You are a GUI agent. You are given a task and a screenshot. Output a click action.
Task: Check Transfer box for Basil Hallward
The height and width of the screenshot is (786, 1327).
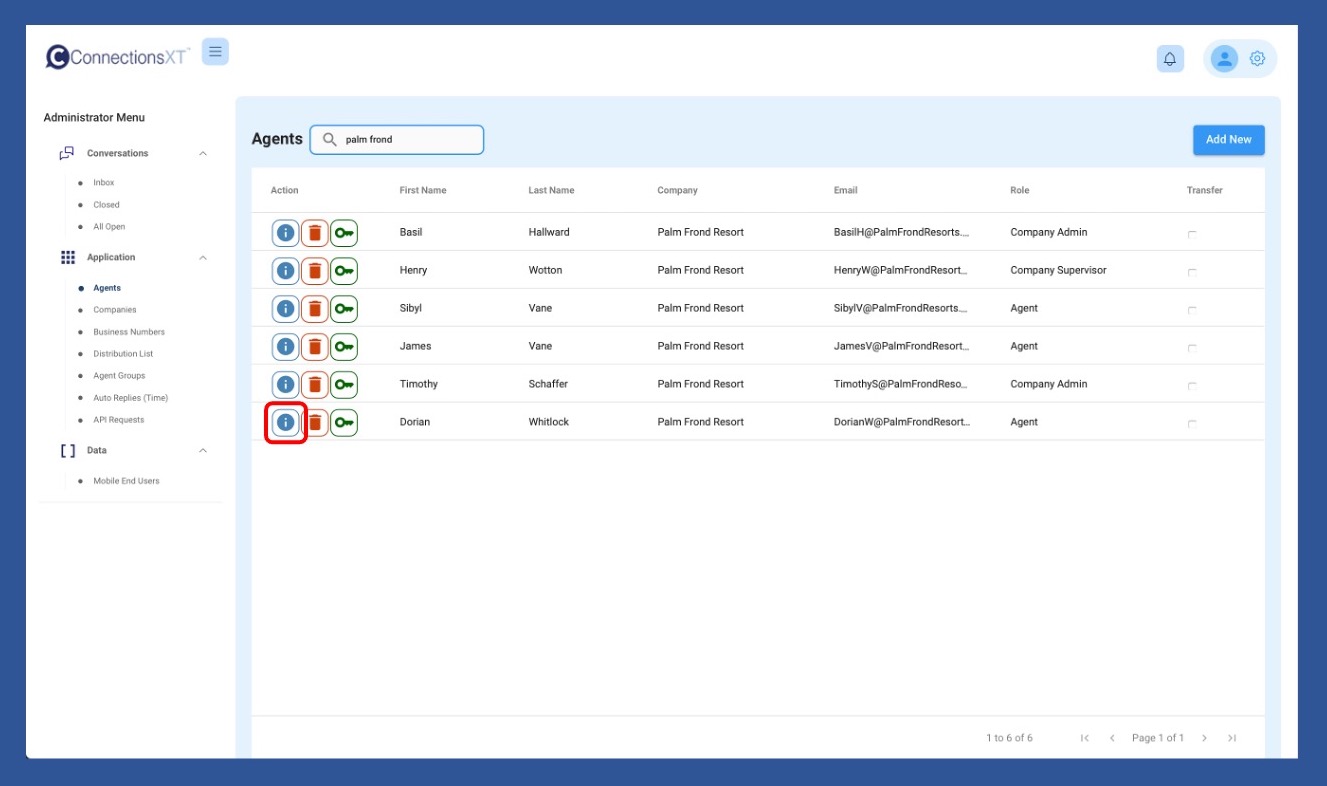[1191, 234]
